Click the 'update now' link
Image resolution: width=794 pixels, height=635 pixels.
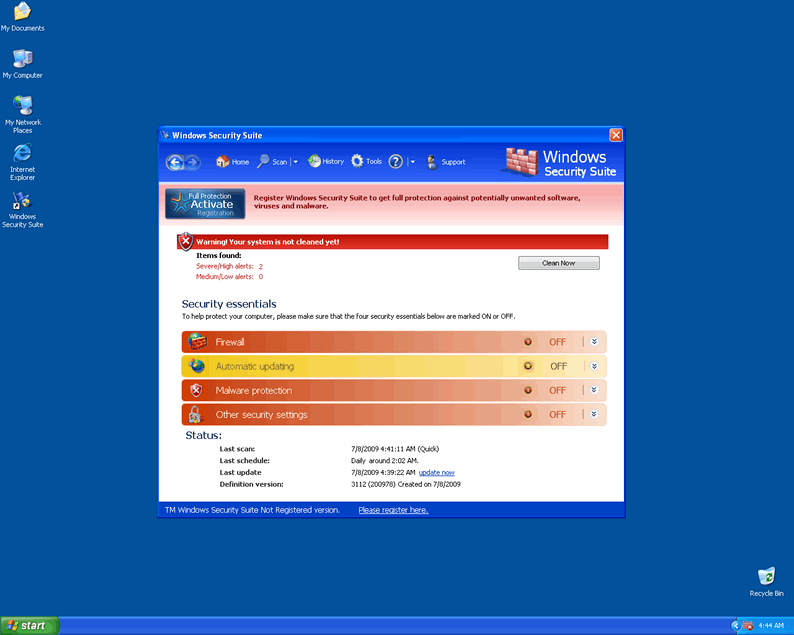(x=436, y=472)
